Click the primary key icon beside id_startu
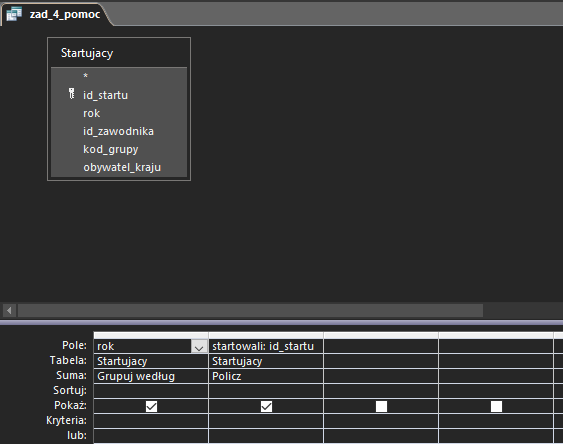Image resolution: width=563 pixels, height=444 pixels. 71,94
